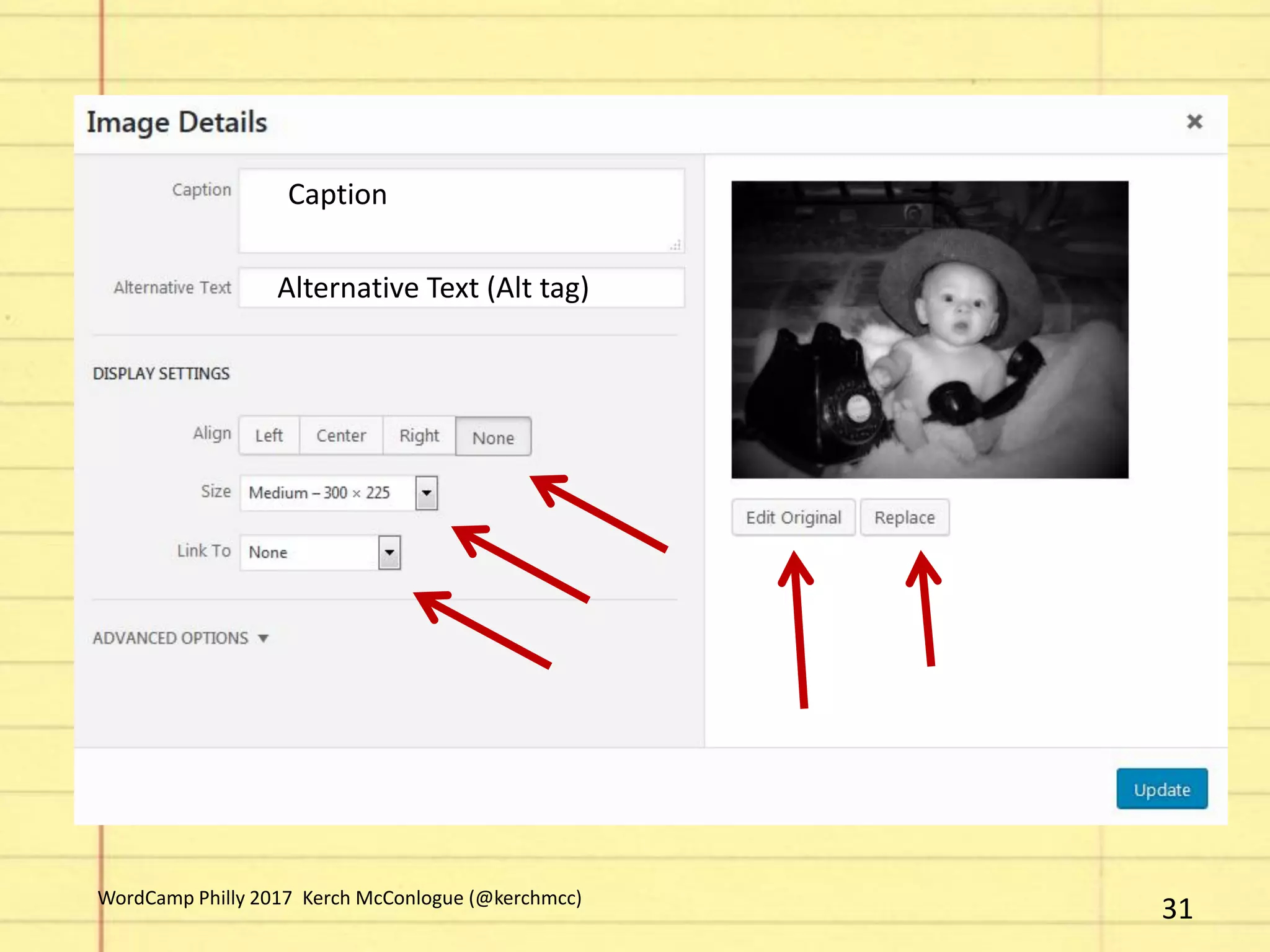The height and width of the screenshot is (952, 1270).
Task: Click the Link To None select box
Action: coord(309,552)
